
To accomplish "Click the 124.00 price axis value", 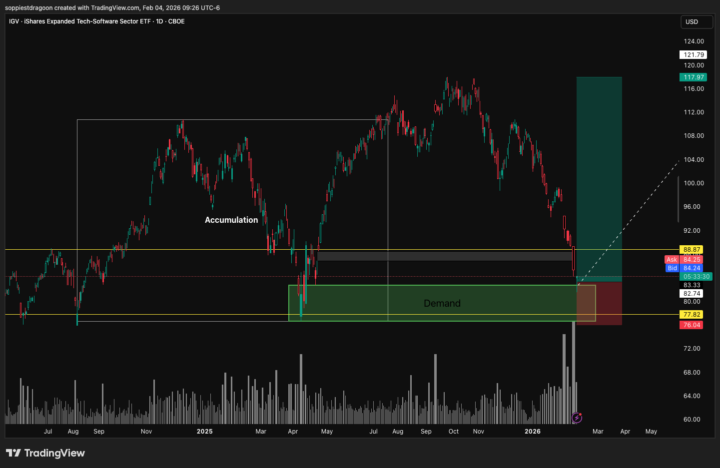I will (x=693, y=41).
